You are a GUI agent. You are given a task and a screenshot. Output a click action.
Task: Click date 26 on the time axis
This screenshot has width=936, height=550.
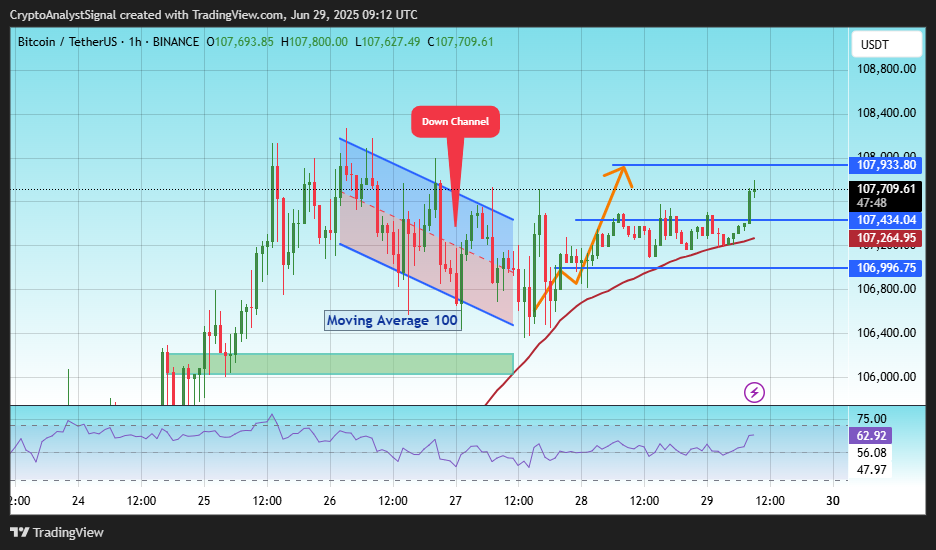(x=330, y=500)
